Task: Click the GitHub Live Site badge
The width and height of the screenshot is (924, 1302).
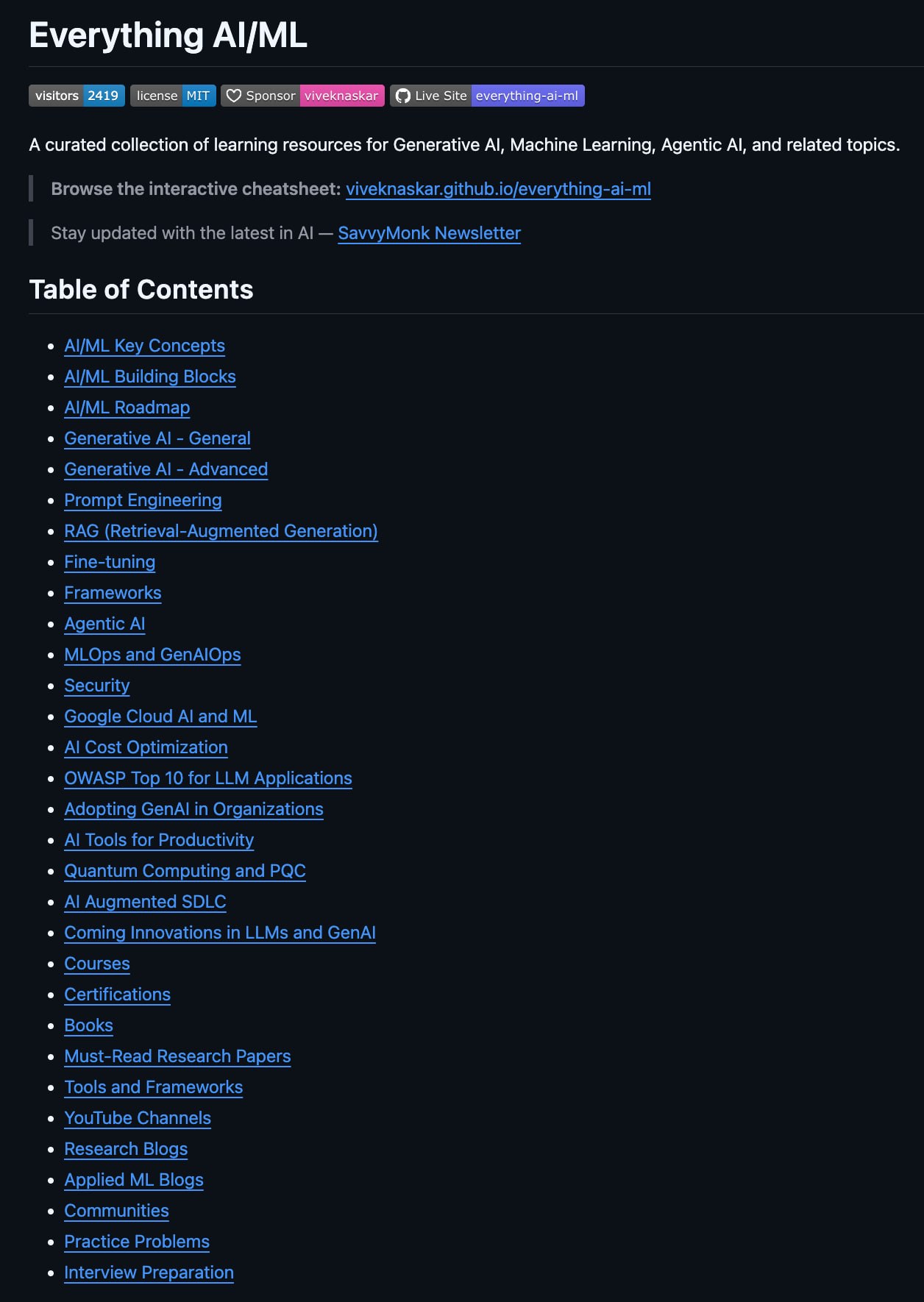Action: [x=487, y=96]
